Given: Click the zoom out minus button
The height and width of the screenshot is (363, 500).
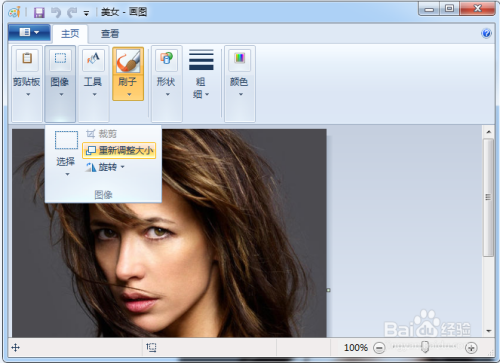Looking at the screenshot, I should pyautogui.click(x=379, y=348).
